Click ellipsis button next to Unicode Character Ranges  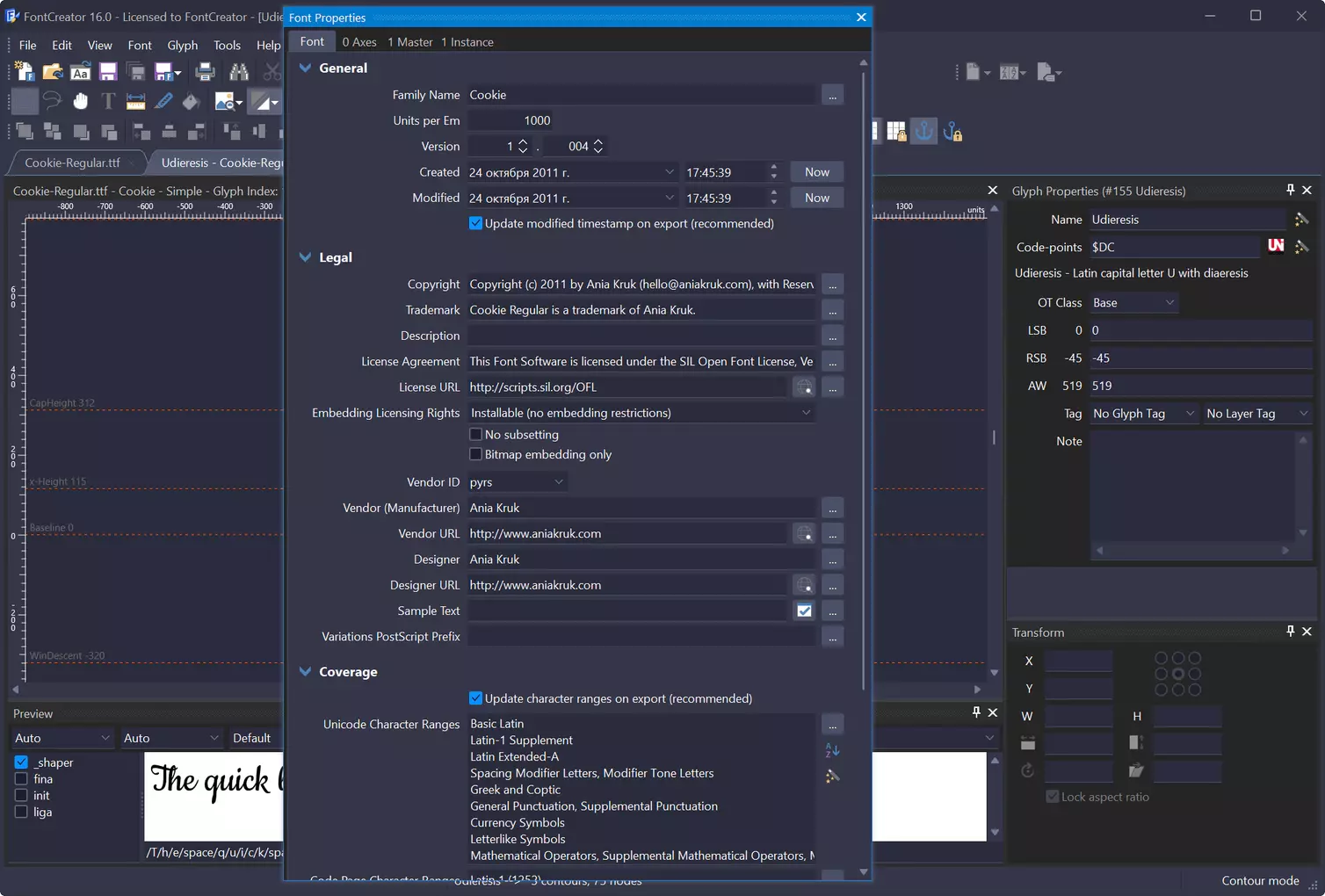click(x=832, y=724)
